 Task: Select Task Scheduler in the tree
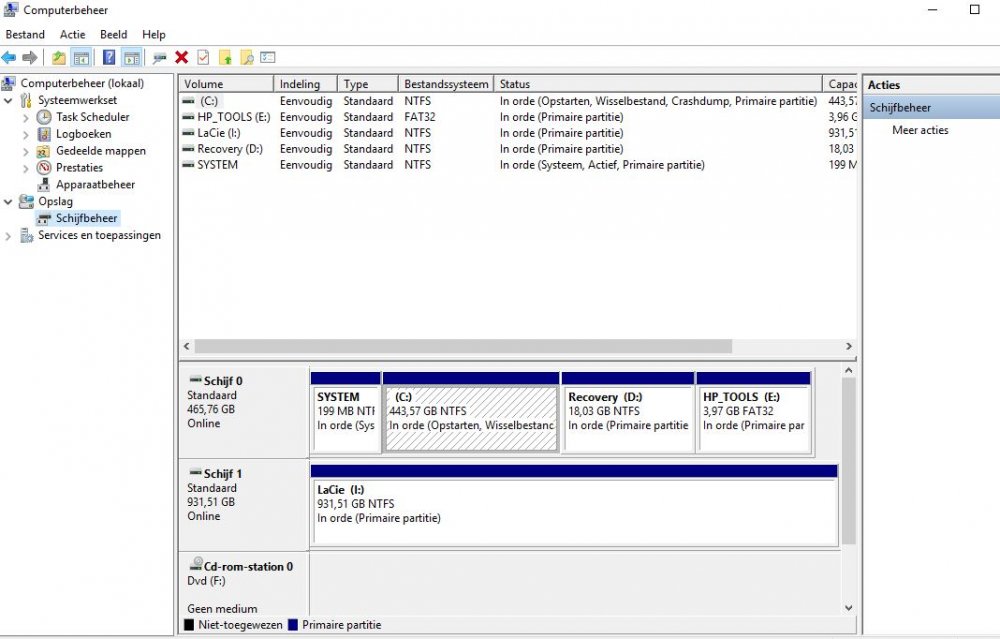pyautogui.click(x=92, y=117)
